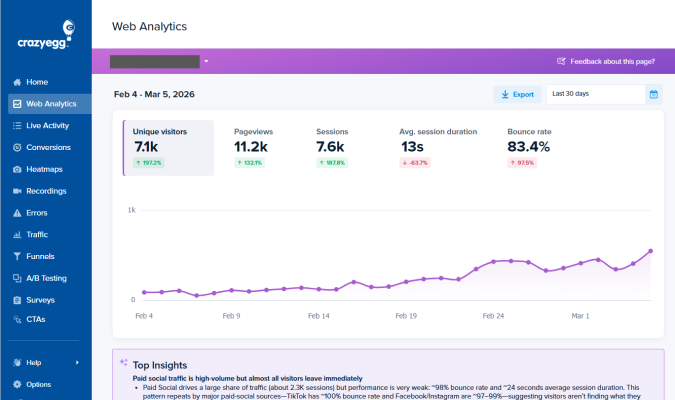The height and width of the screenshot is (400, 675).
Task: Click the Recordings camera icon
Action: 17,191
